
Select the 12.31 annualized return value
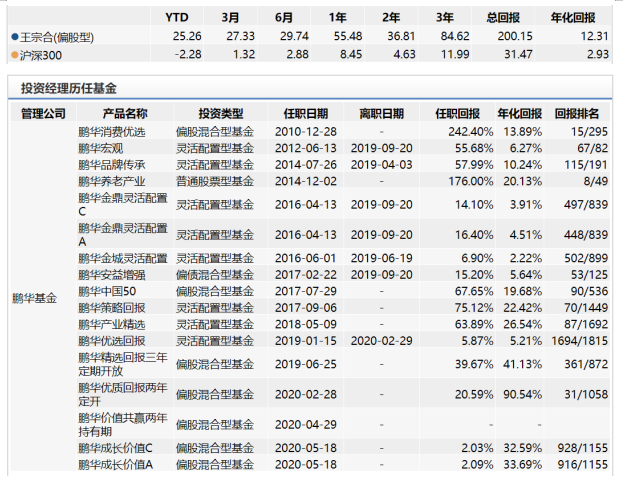pyautogui.click(x=594, y=36)
